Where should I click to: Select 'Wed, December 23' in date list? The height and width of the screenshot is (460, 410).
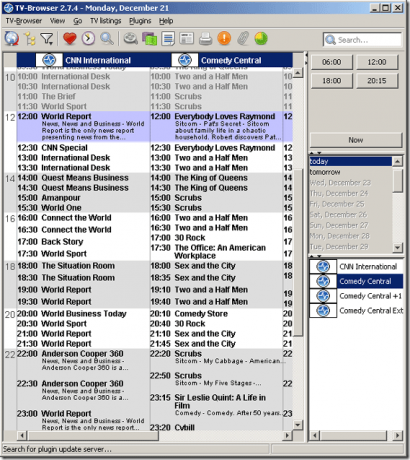[351, 183]
